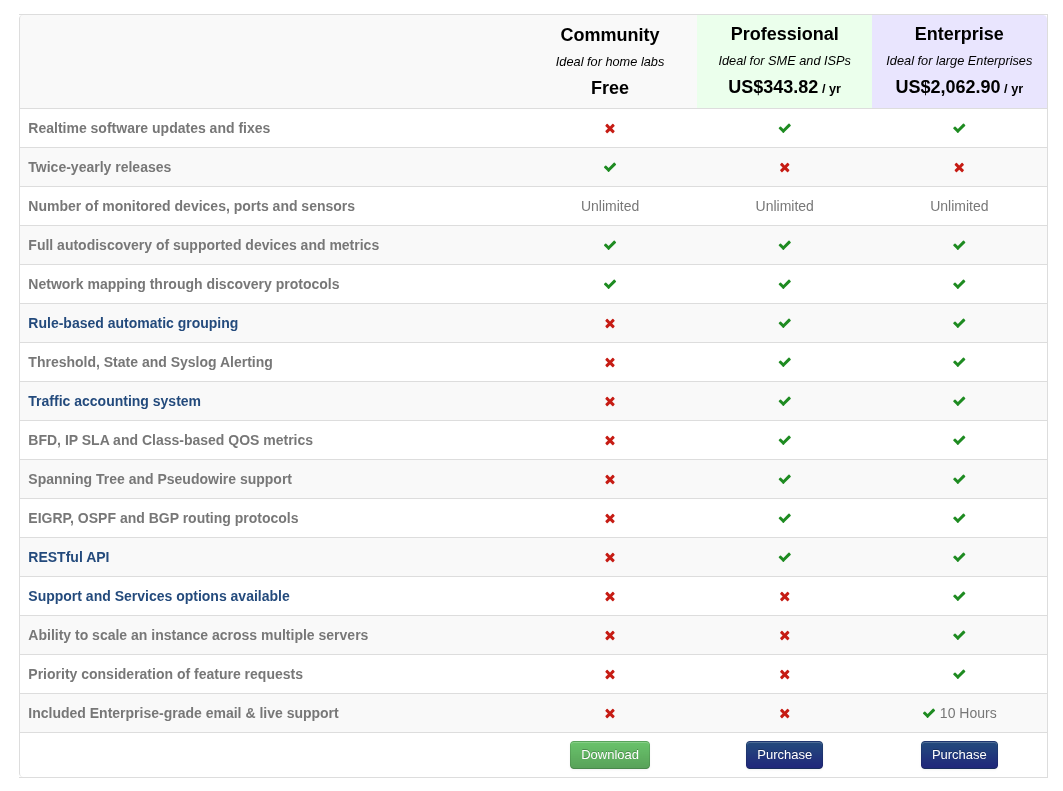The width and height of the screenshot is (1063, 791).
Task: Click Community red cross for Spanning Tree support
Action: click(610, 479)
